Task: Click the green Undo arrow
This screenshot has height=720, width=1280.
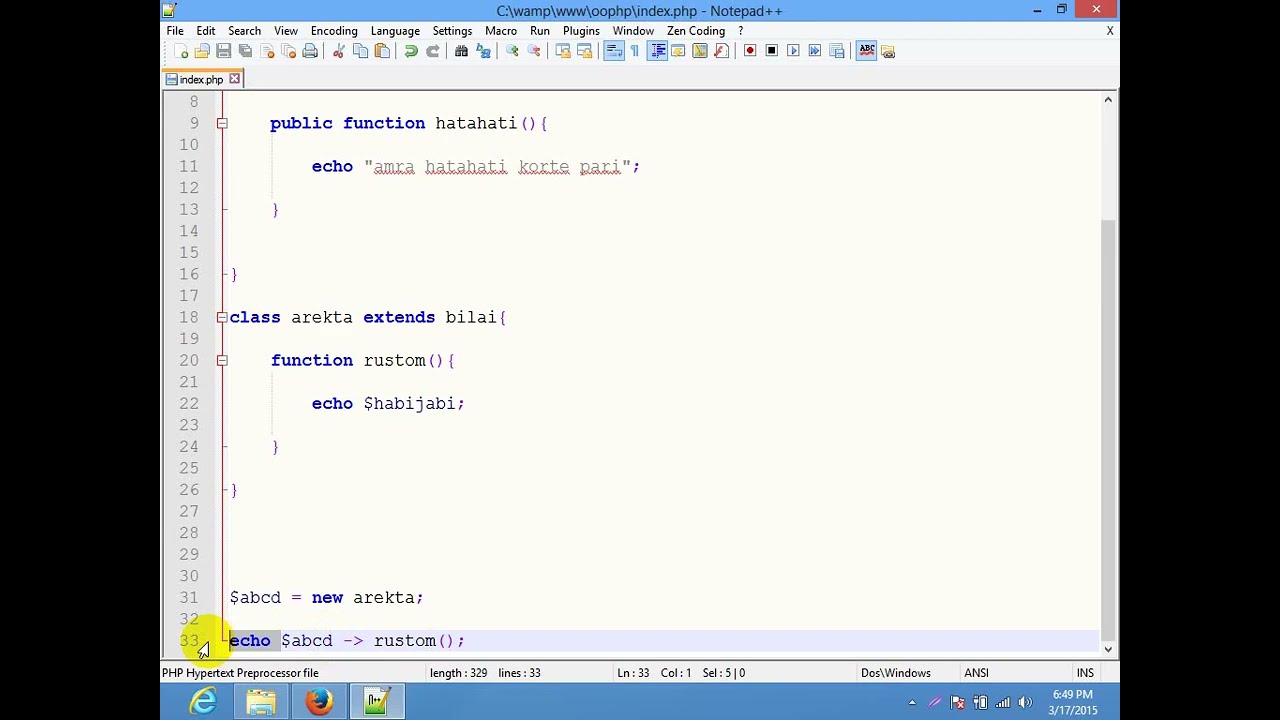Action: pyautogui.click(x=411, y=51)
